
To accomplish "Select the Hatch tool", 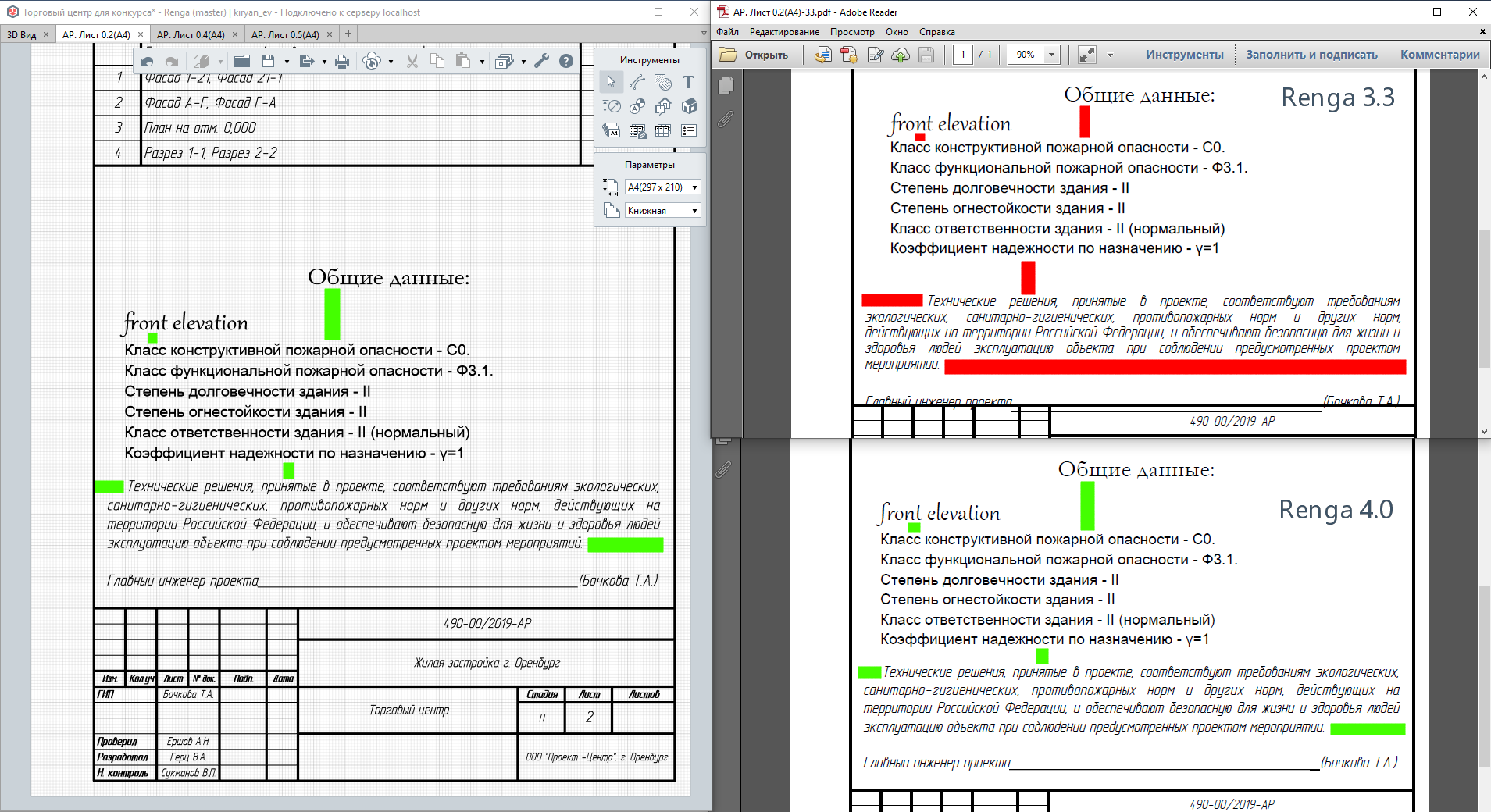I will tap(663, 82).
